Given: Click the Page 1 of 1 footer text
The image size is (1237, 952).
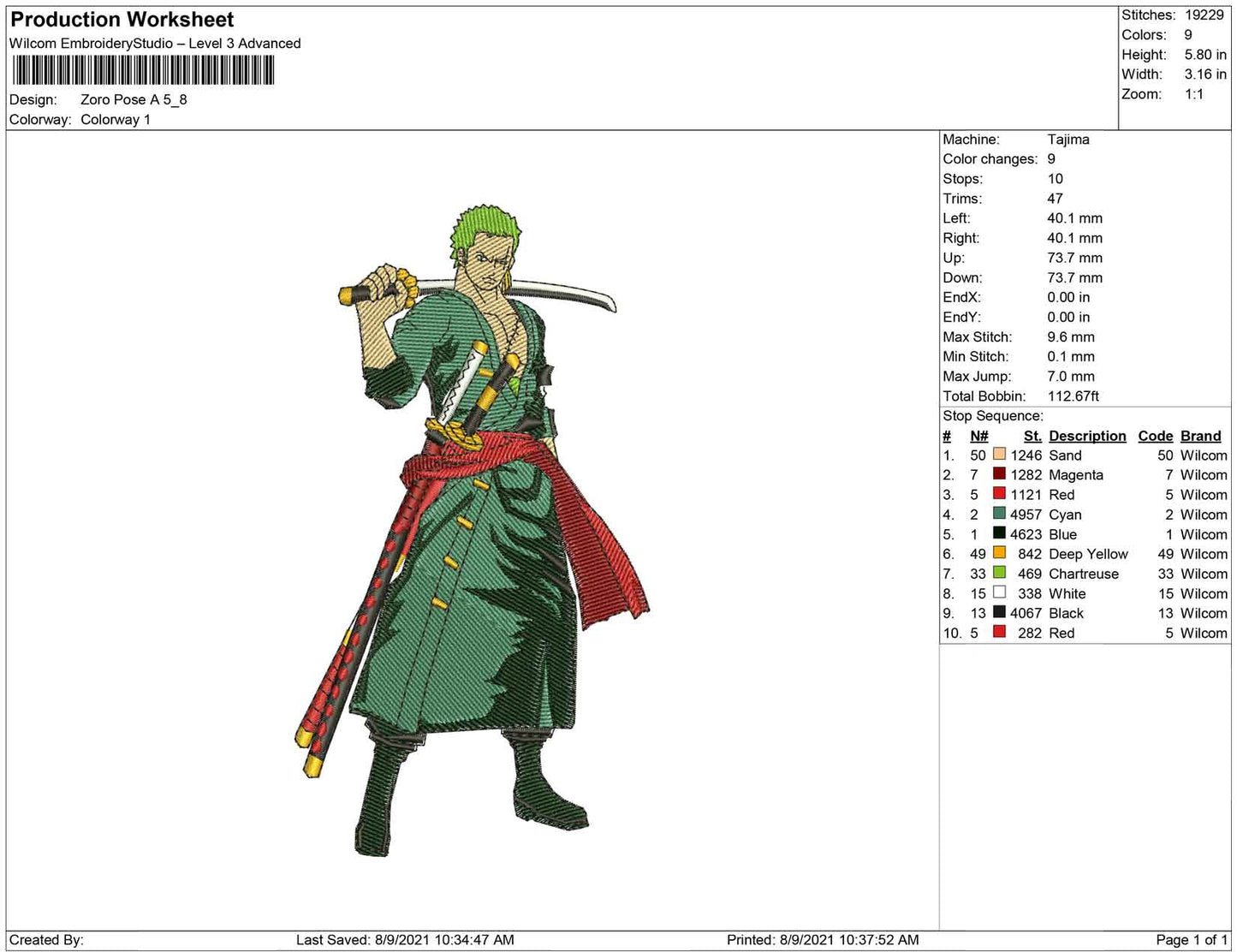Looking at the screenshot, I should [1191, 940].
